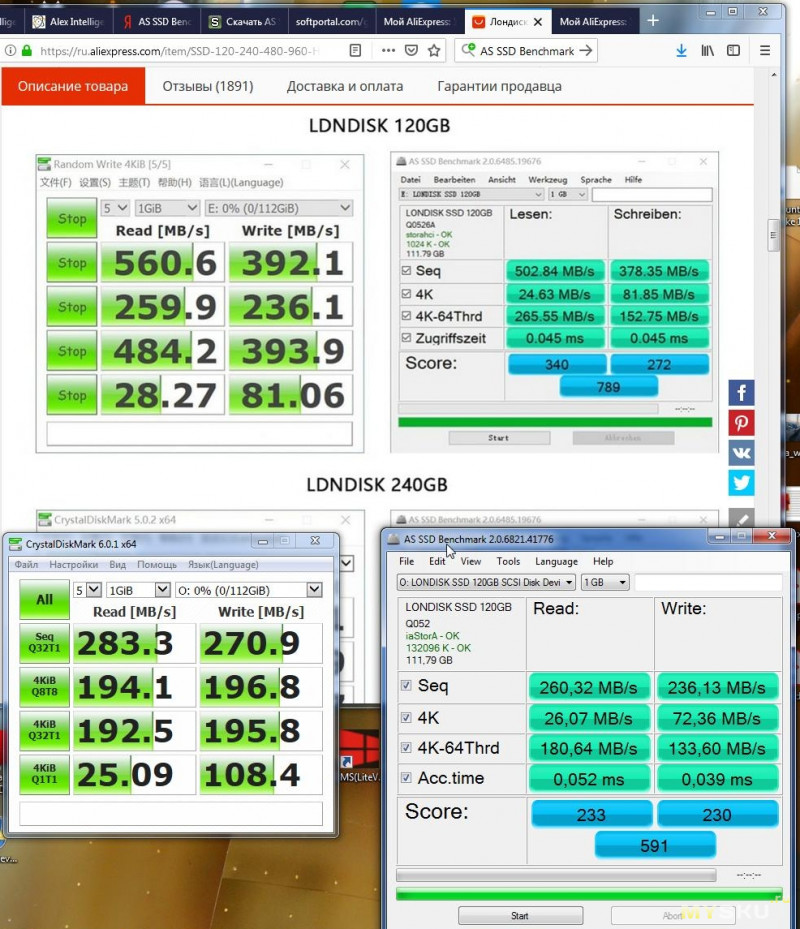
Task: Switch to the AS SSD Benc browser tab
Action: pos(157,22)
